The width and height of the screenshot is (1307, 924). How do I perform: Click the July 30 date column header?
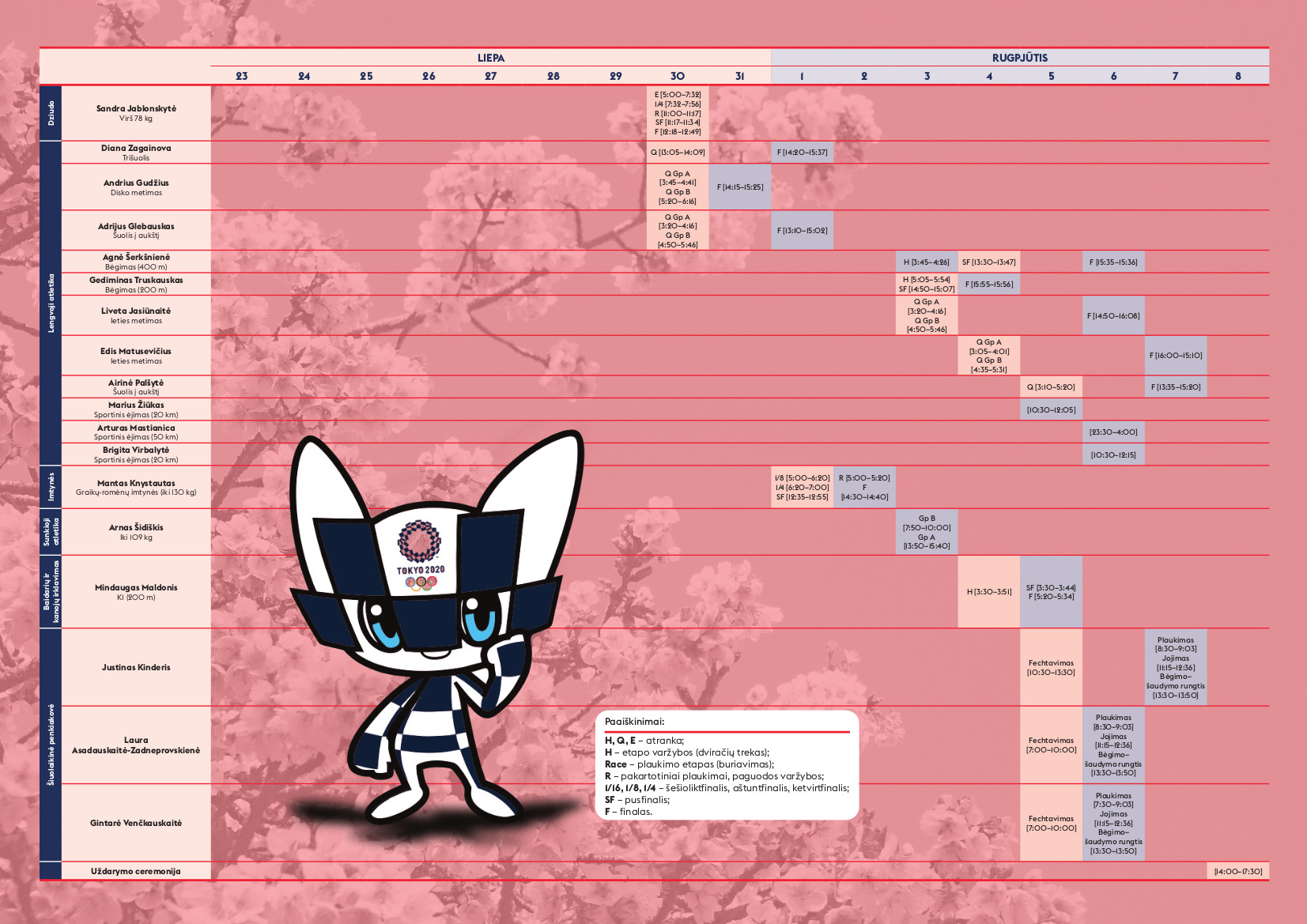coord(678,76)
